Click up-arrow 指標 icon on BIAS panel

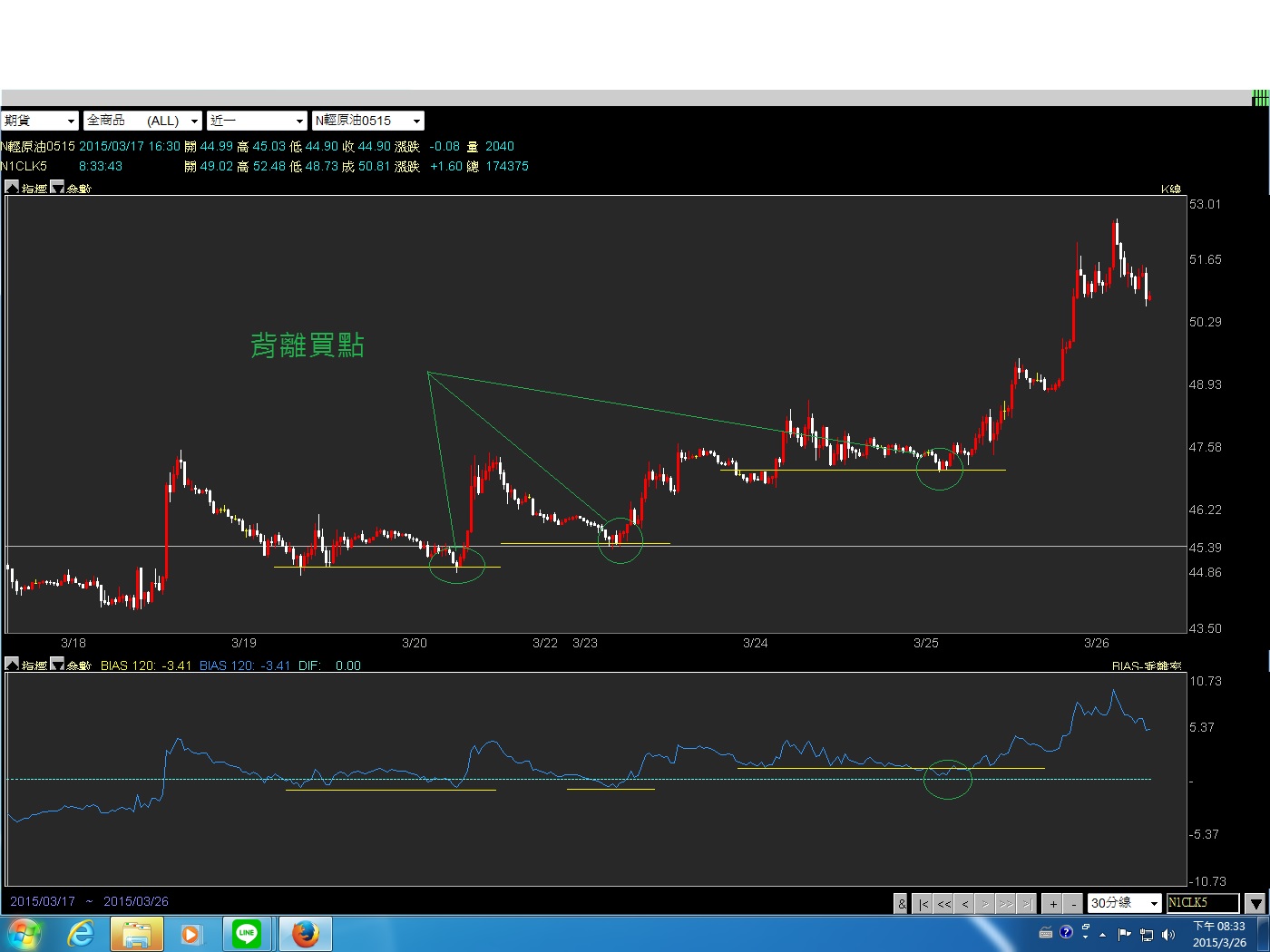(x=12, y=664)
